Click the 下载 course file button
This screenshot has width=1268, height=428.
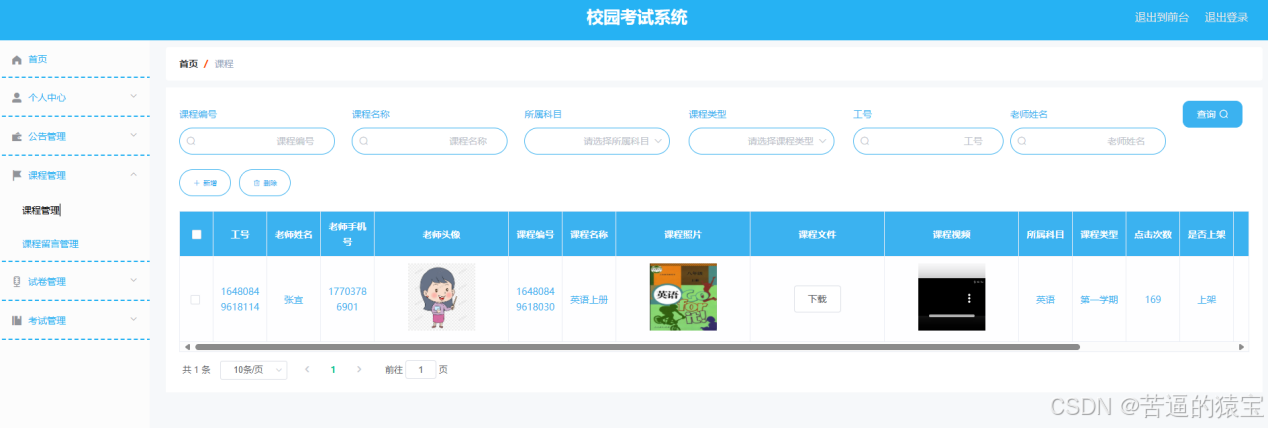tap(817, 299)
